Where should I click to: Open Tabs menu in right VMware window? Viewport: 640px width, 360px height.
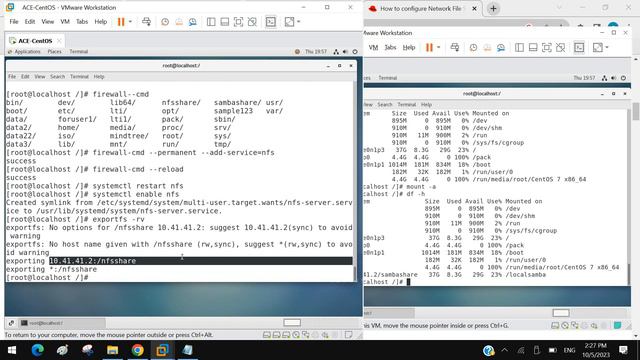[390, 47]
